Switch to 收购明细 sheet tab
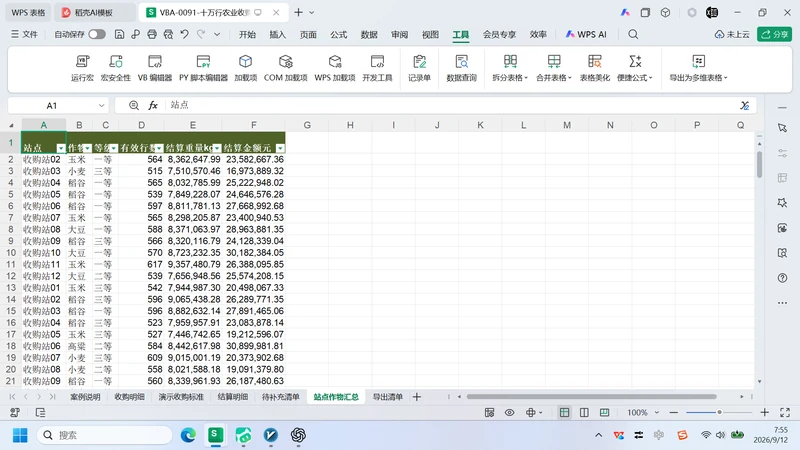 pyautogui.click(x=129, y=396)
